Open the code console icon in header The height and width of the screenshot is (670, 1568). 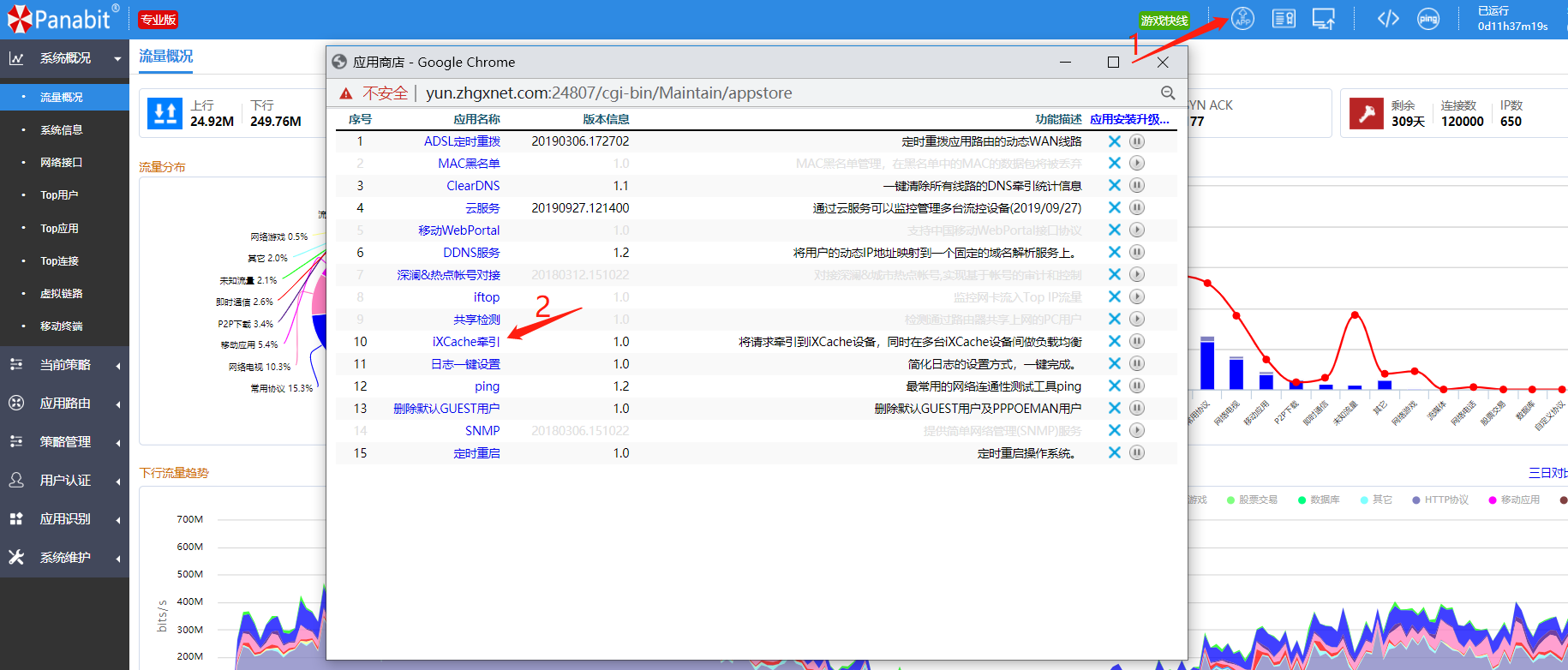coord(1388,19)
